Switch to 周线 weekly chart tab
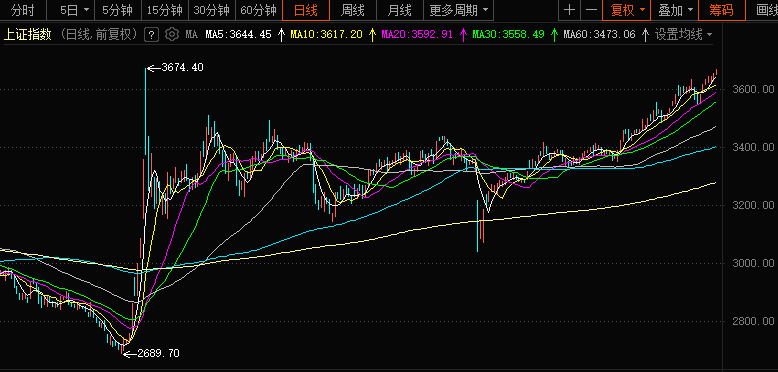The image size is (778, 372). coord(353,10)
